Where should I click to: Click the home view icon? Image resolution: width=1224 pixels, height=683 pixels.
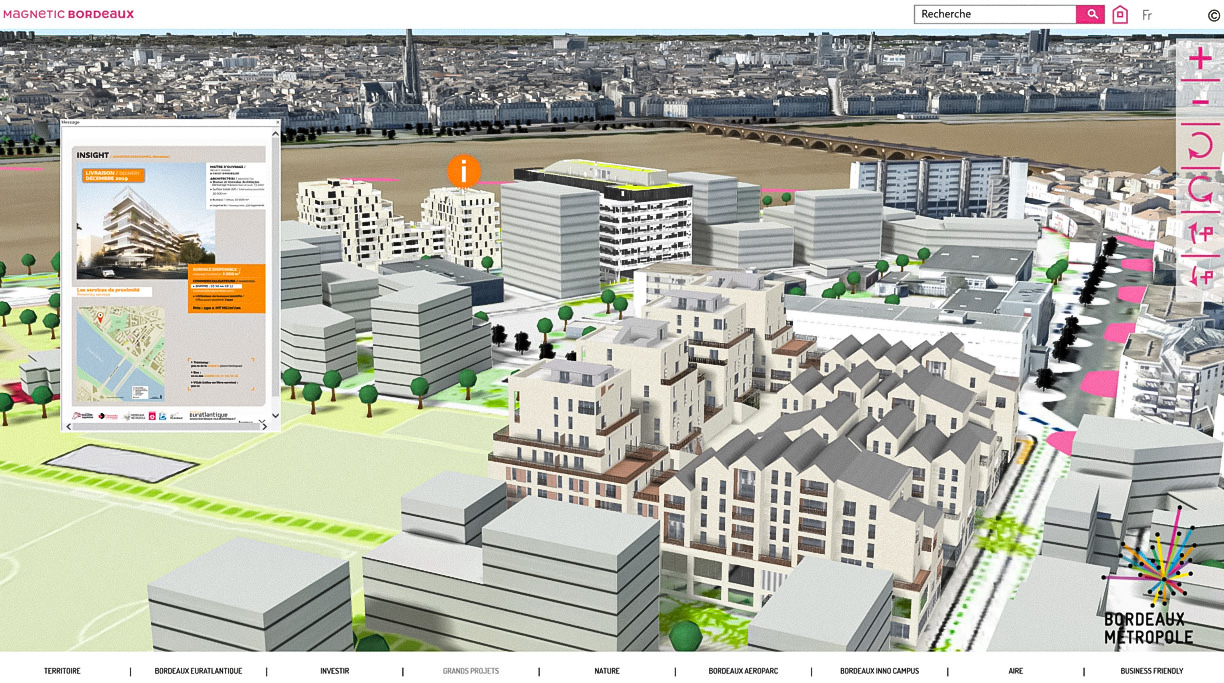click(x=1120, y=14)
